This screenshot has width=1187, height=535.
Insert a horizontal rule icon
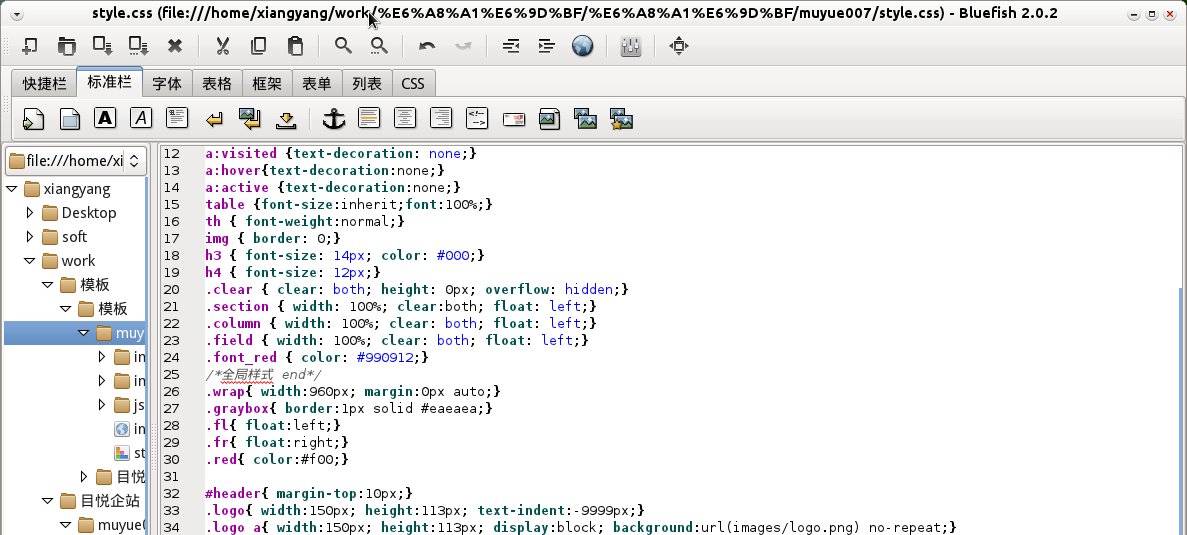click(x=369, y=118)
